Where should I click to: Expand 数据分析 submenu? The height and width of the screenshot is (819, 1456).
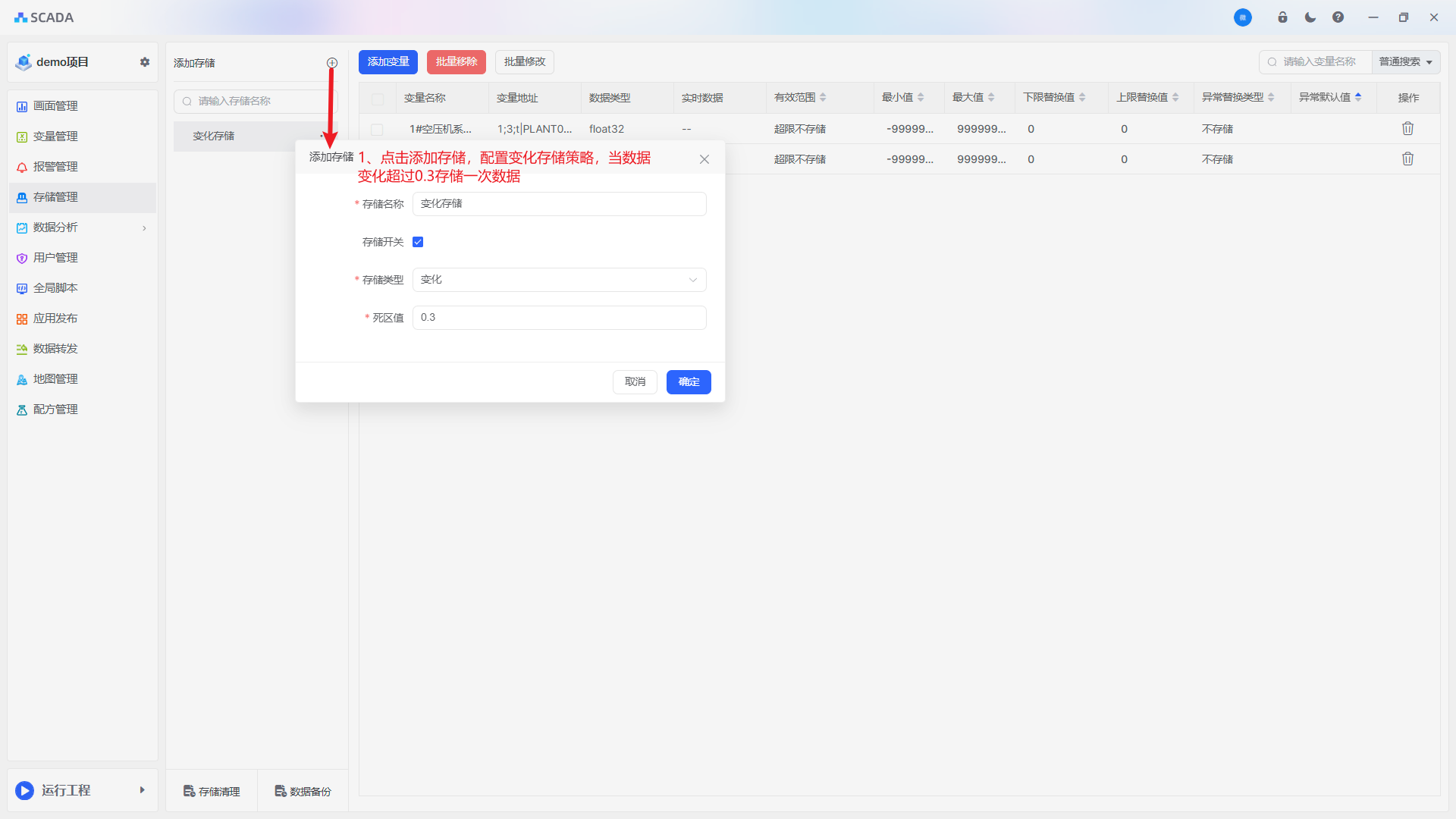[x=144, y=227]
